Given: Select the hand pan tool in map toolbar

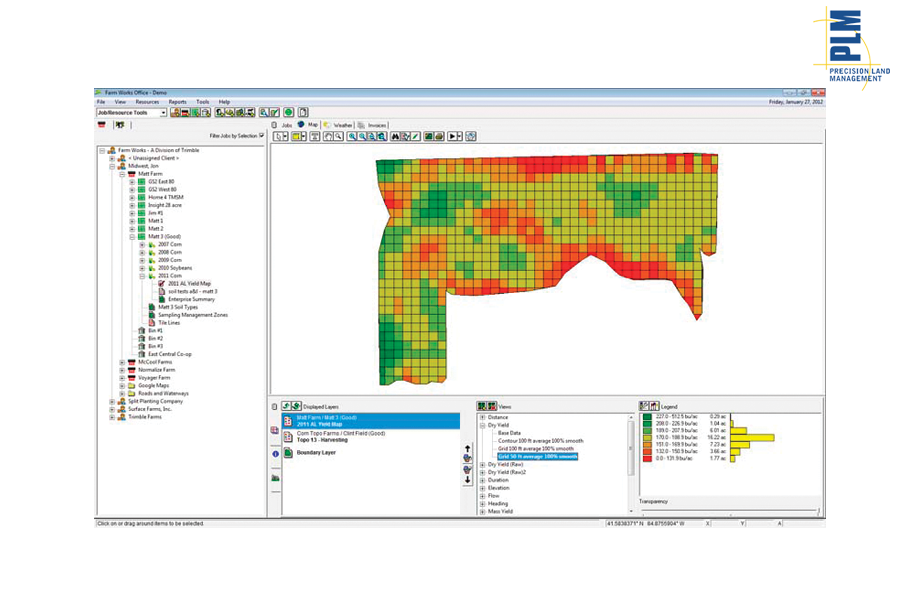Looking at the screenshot, I should click(x=328, y=136).
